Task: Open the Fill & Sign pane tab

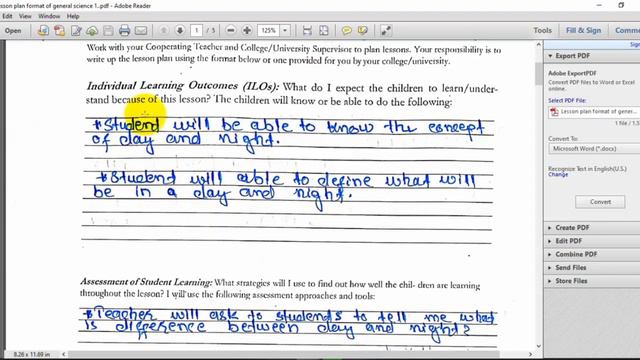Action: point(583,31)
